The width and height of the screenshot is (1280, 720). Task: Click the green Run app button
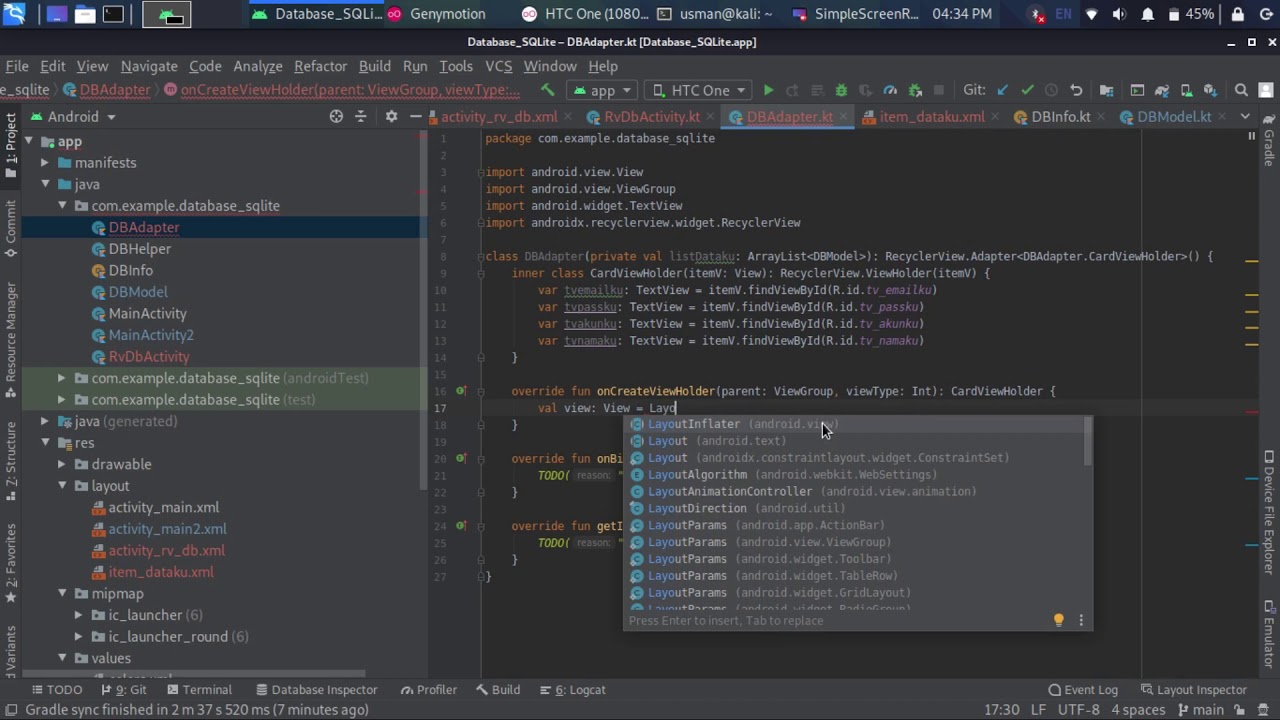point(768,90)
